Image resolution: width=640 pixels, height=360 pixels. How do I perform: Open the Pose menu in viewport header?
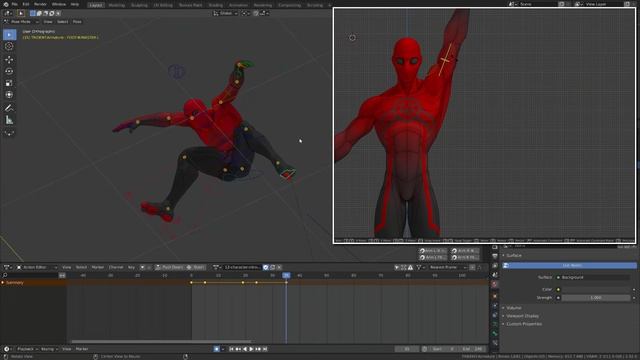coord(77,22)
